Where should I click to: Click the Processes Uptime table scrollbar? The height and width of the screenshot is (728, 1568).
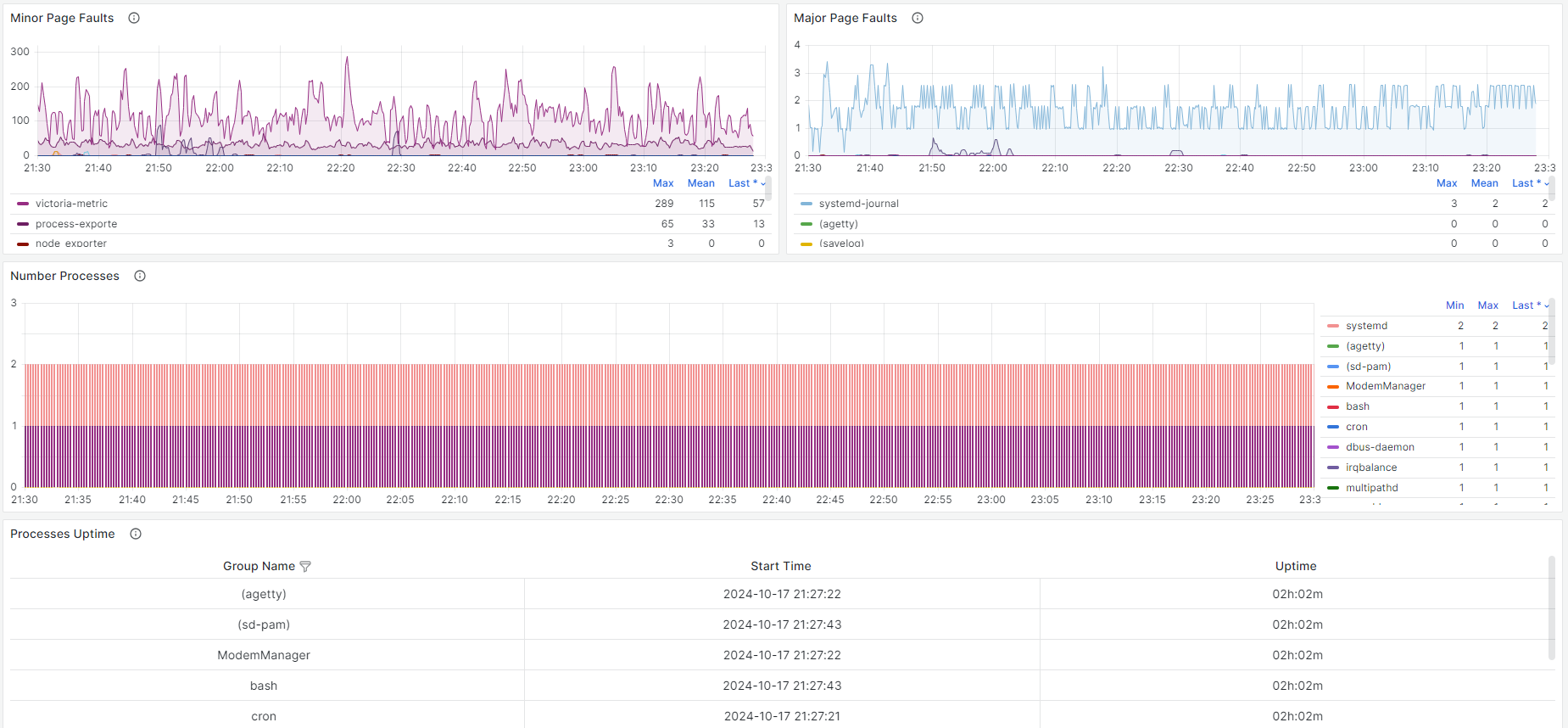click(1552, 608)
